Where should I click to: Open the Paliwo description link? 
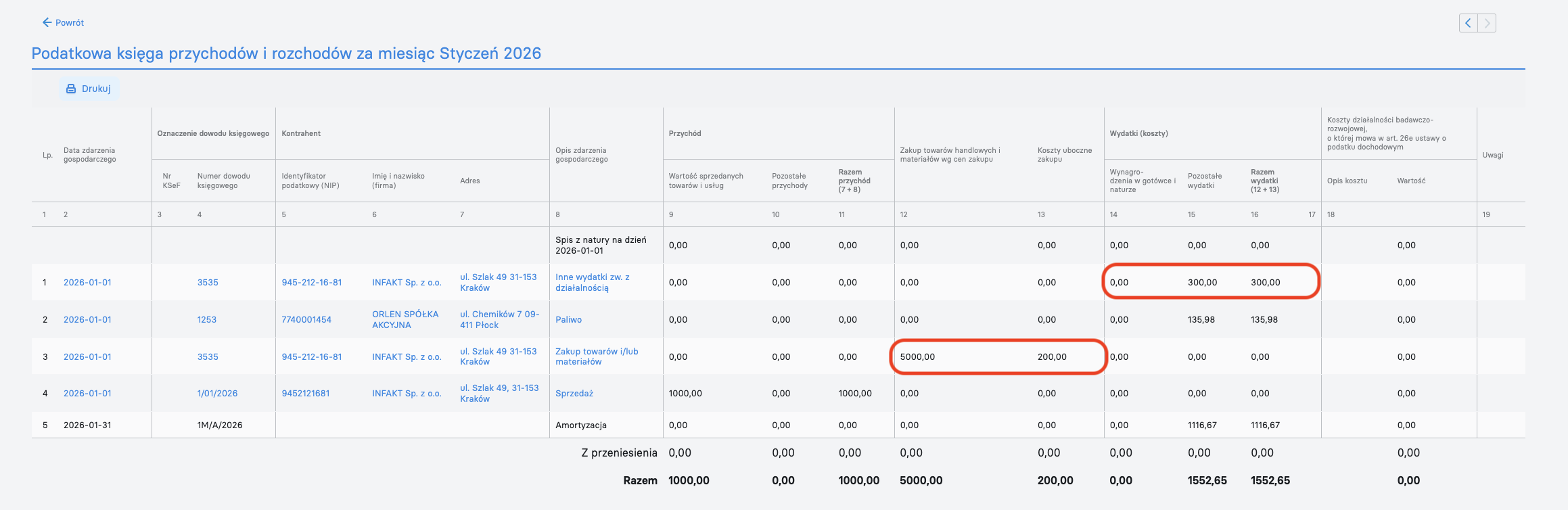[x=569, y=320]
